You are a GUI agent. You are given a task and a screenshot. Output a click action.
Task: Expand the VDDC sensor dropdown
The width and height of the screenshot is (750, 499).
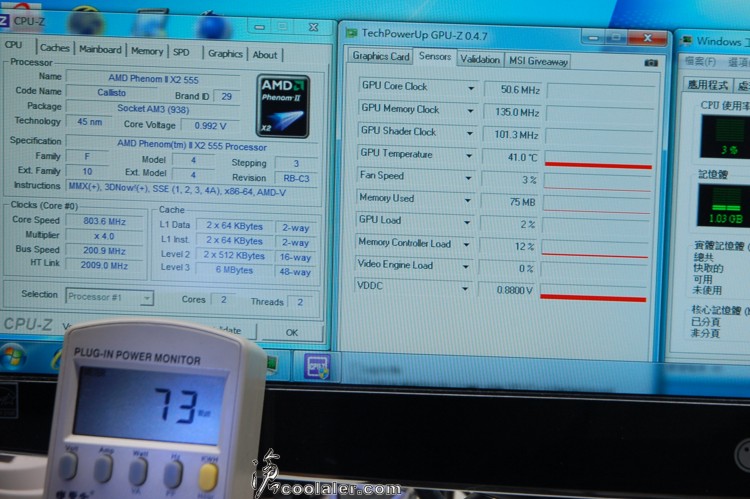(x=464, y=288)
